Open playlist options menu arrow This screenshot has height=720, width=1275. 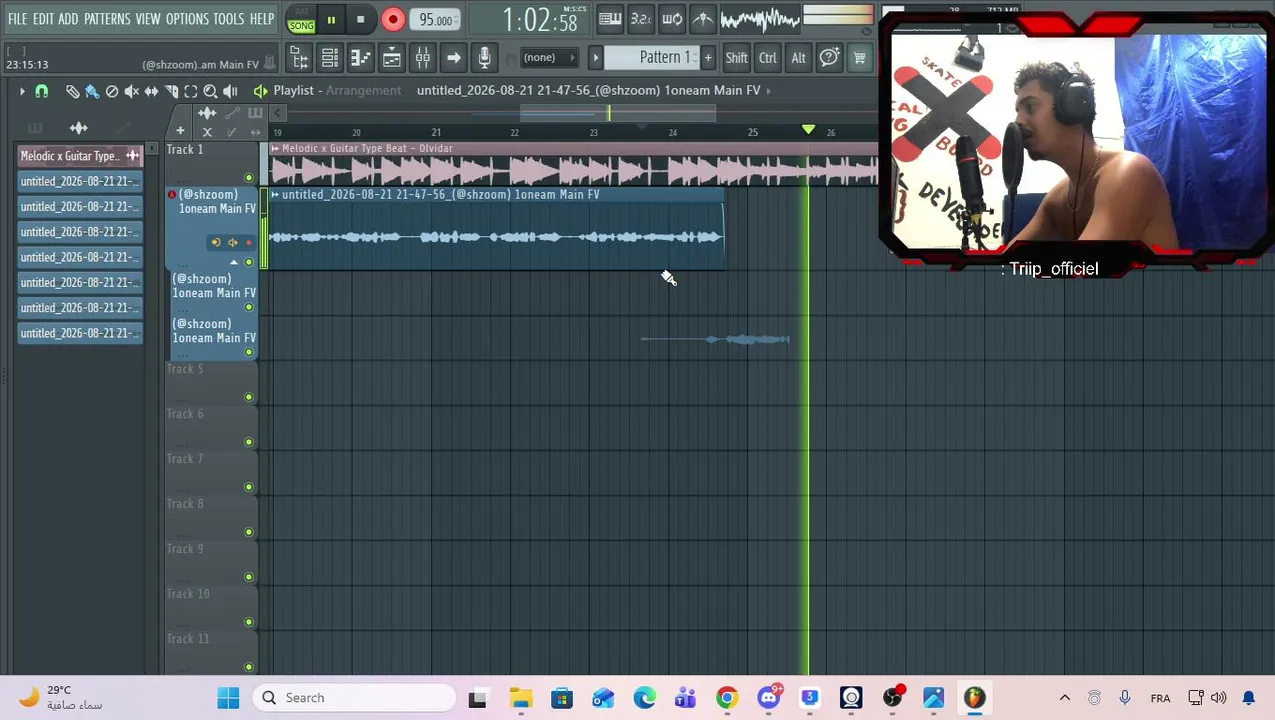point(22,91)
